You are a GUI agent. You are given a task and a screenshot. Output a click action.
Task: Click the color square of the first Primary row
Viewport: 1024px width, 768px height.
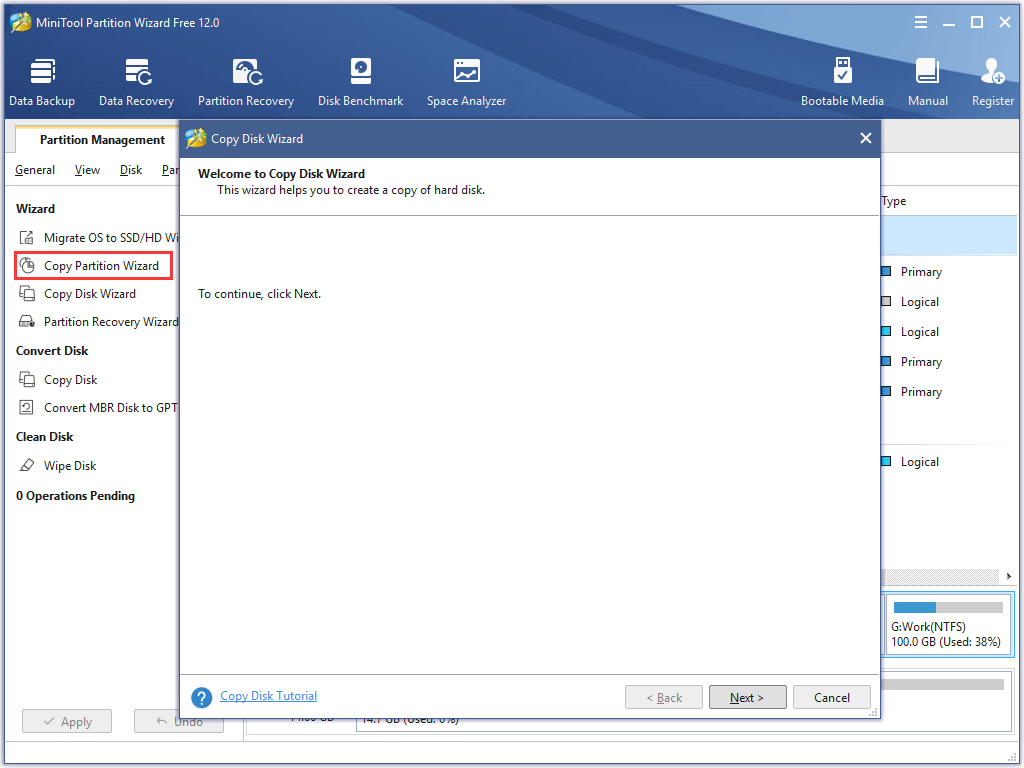[886, 271]
